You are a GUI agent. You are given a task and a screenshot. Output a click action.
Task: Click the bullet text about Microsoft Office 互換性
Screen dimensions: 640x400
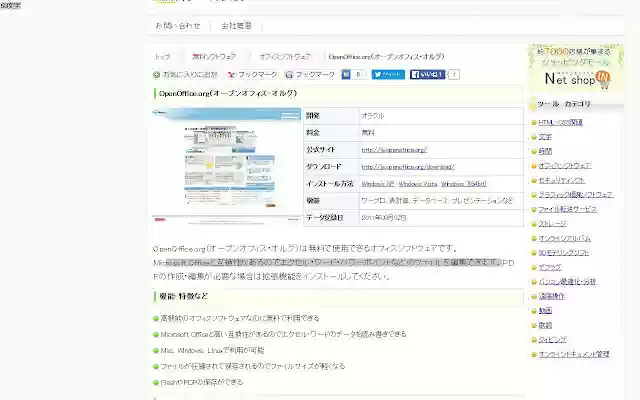283,334
